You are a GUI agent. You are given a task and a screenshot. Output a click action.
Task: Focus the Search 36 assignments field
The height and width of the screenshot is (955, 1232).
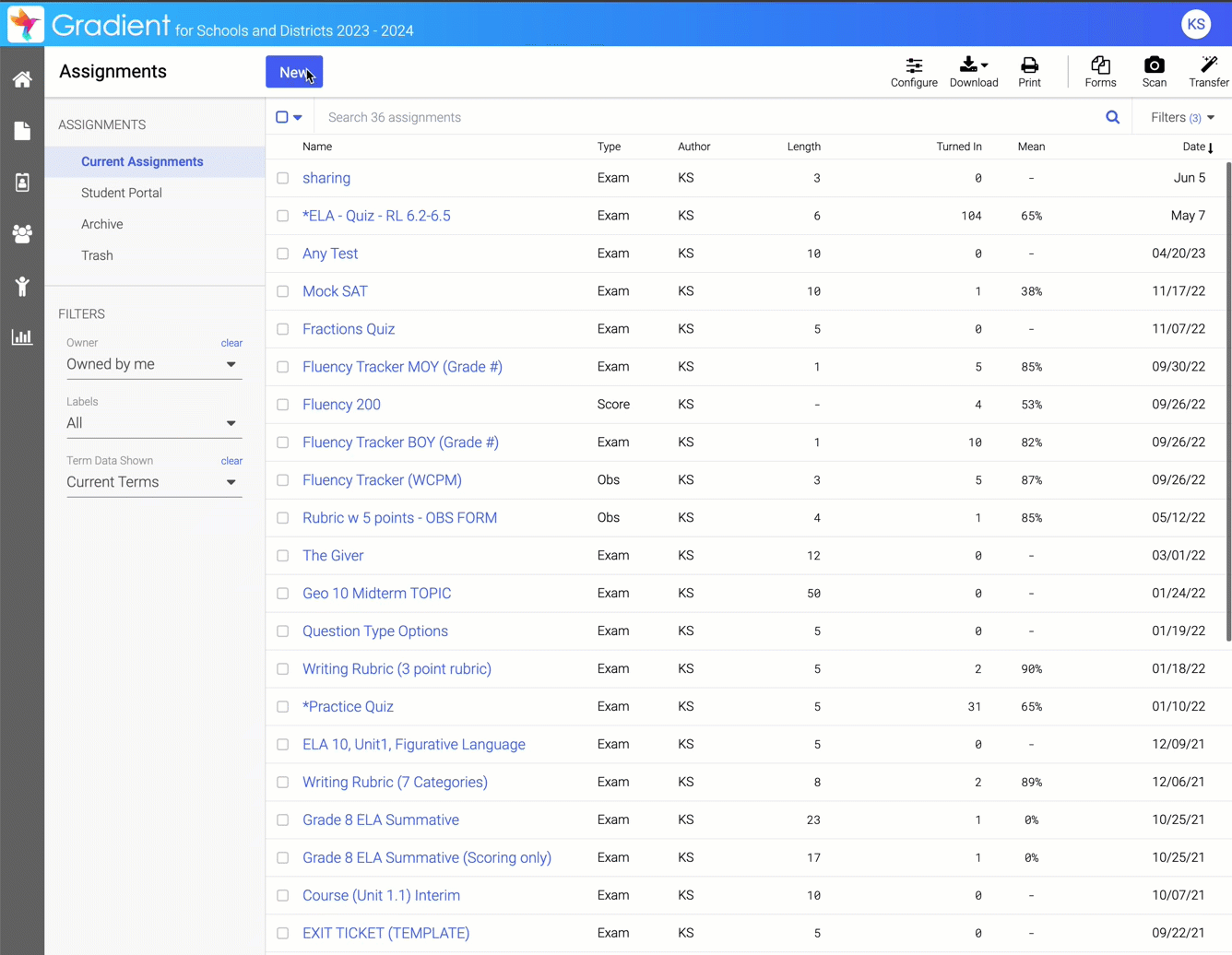pyautogui.click(x=710, y=117)
